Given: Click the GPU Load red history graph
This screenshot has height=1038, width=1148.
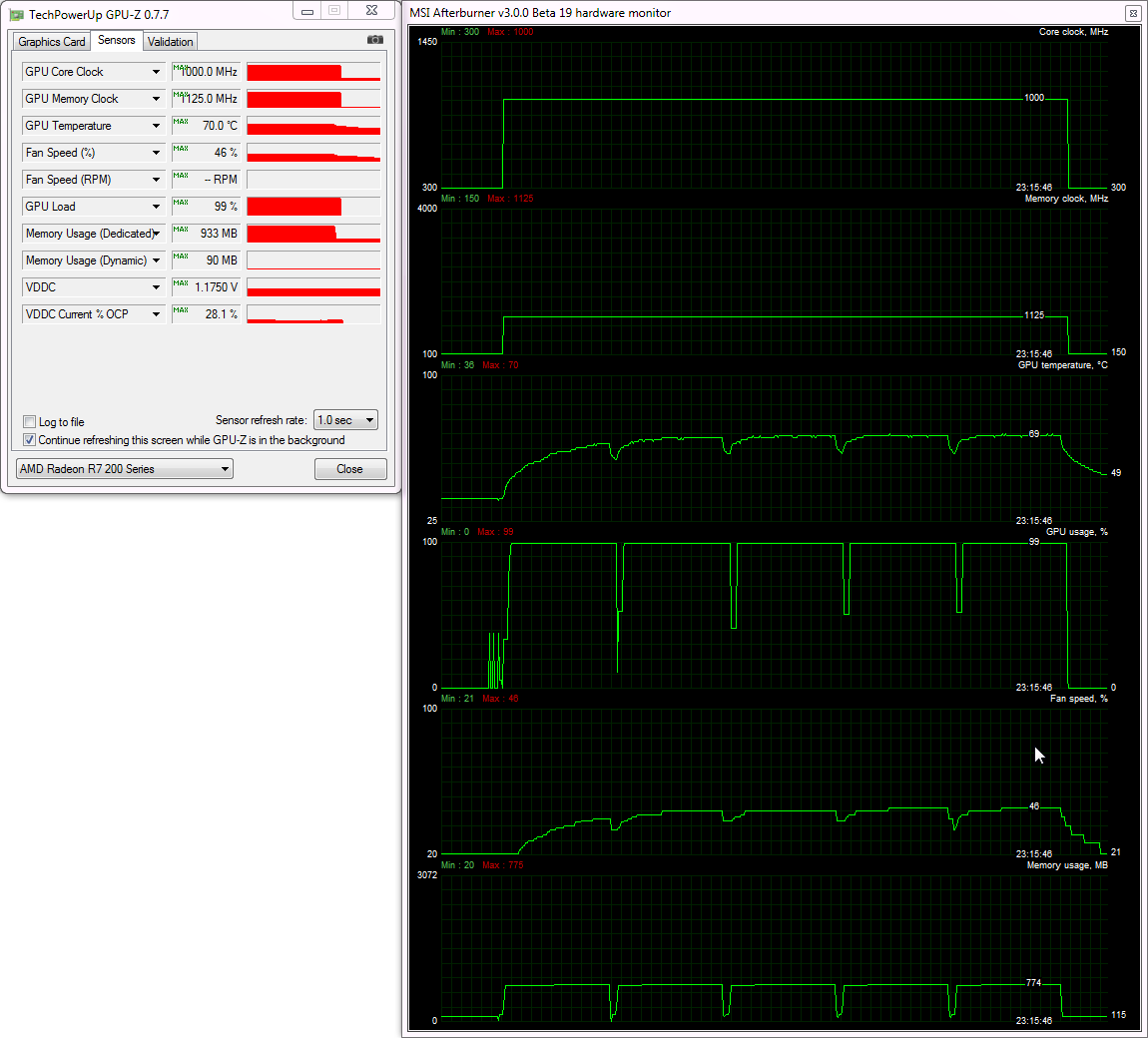Looking at the screenshot, I should [x=313, y=207].
